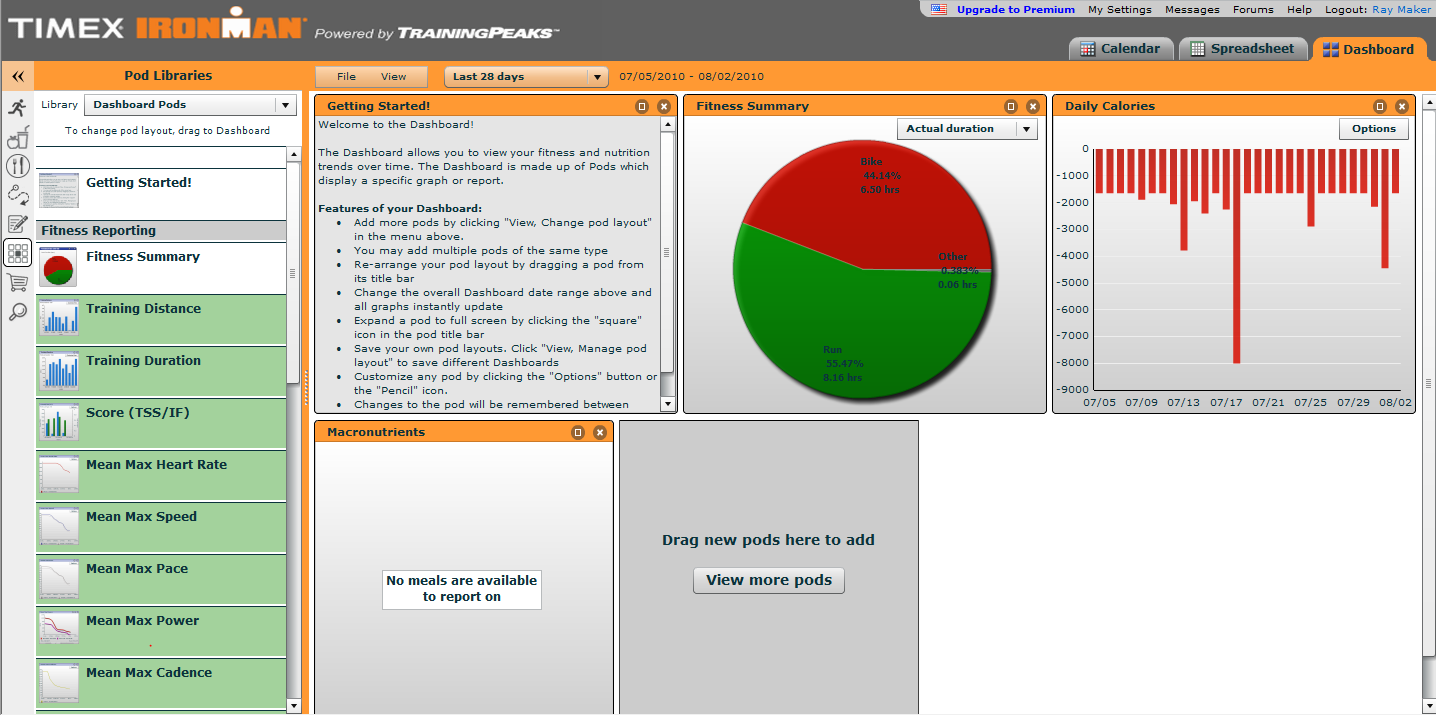Viewport: 1436px width, 716px height.
Task: Open the View menu
Action: [393, 76]
